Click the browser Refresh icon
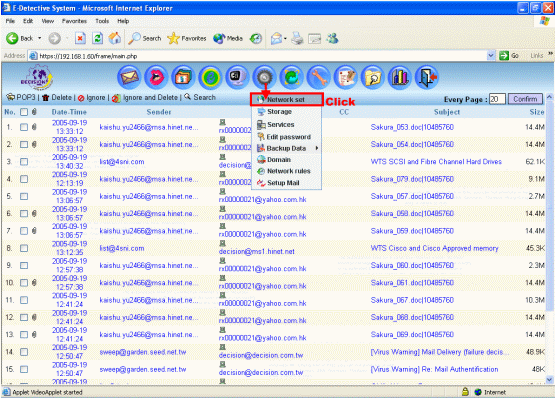This screenshot has height=398, width=555. pos(97,38)
